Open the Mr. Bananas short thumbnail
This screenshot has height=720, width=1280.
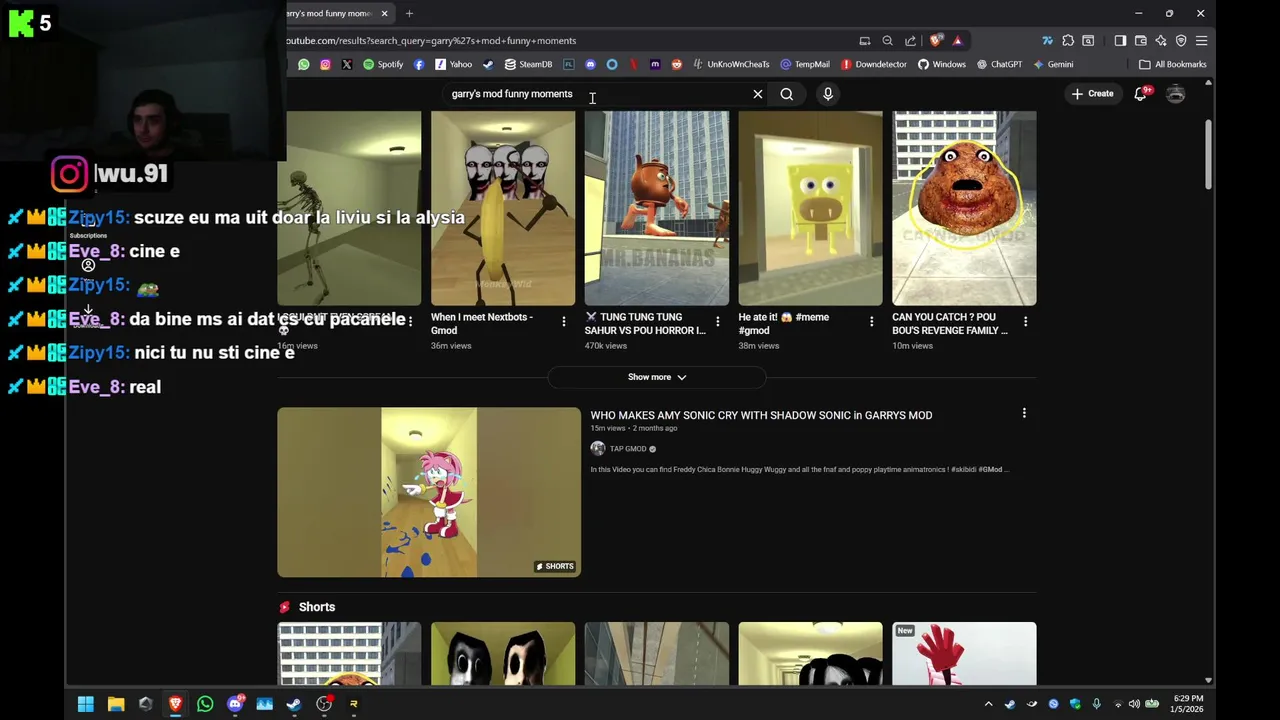pyautogui.click(x=657, y=208)
